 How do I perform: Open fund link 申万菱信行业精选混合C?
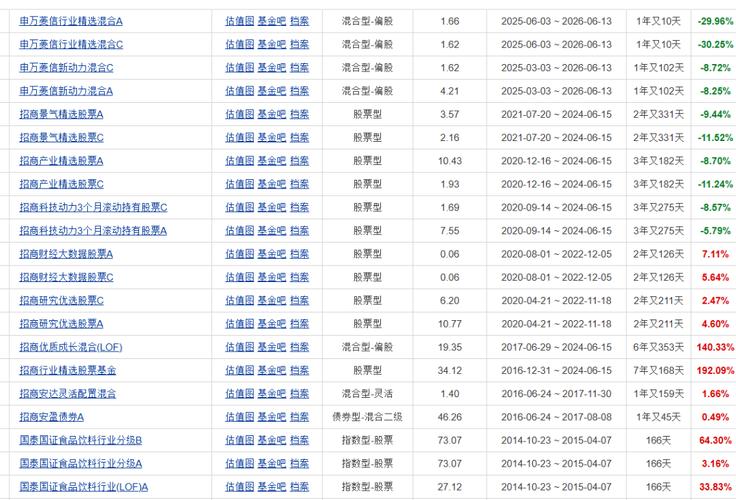coord(71,45)
